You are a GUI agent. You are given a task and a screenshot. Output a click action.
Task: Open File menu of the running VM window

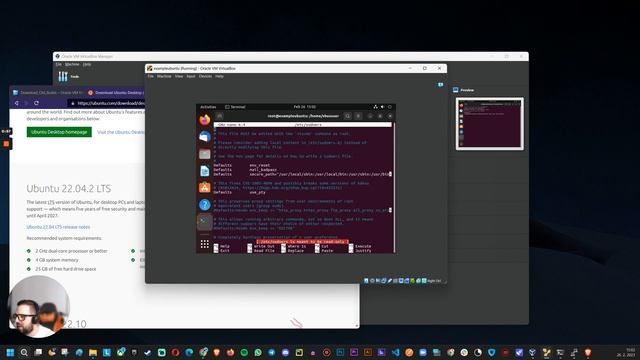click(x=151, y=76)
